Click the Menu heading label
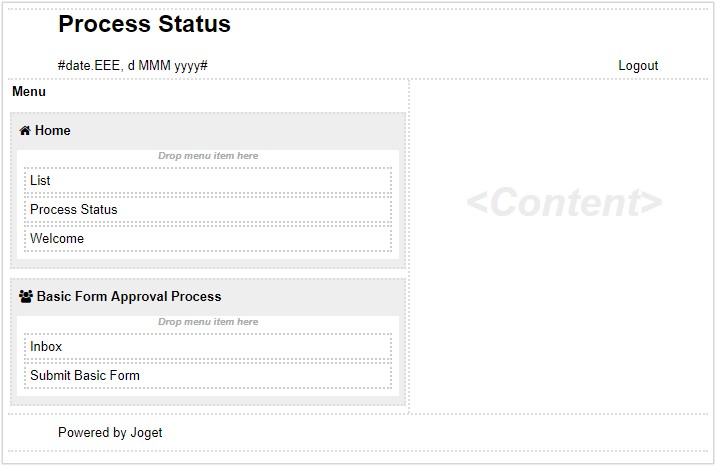Viewport: 715px width, 466px height. pos(29,92)
